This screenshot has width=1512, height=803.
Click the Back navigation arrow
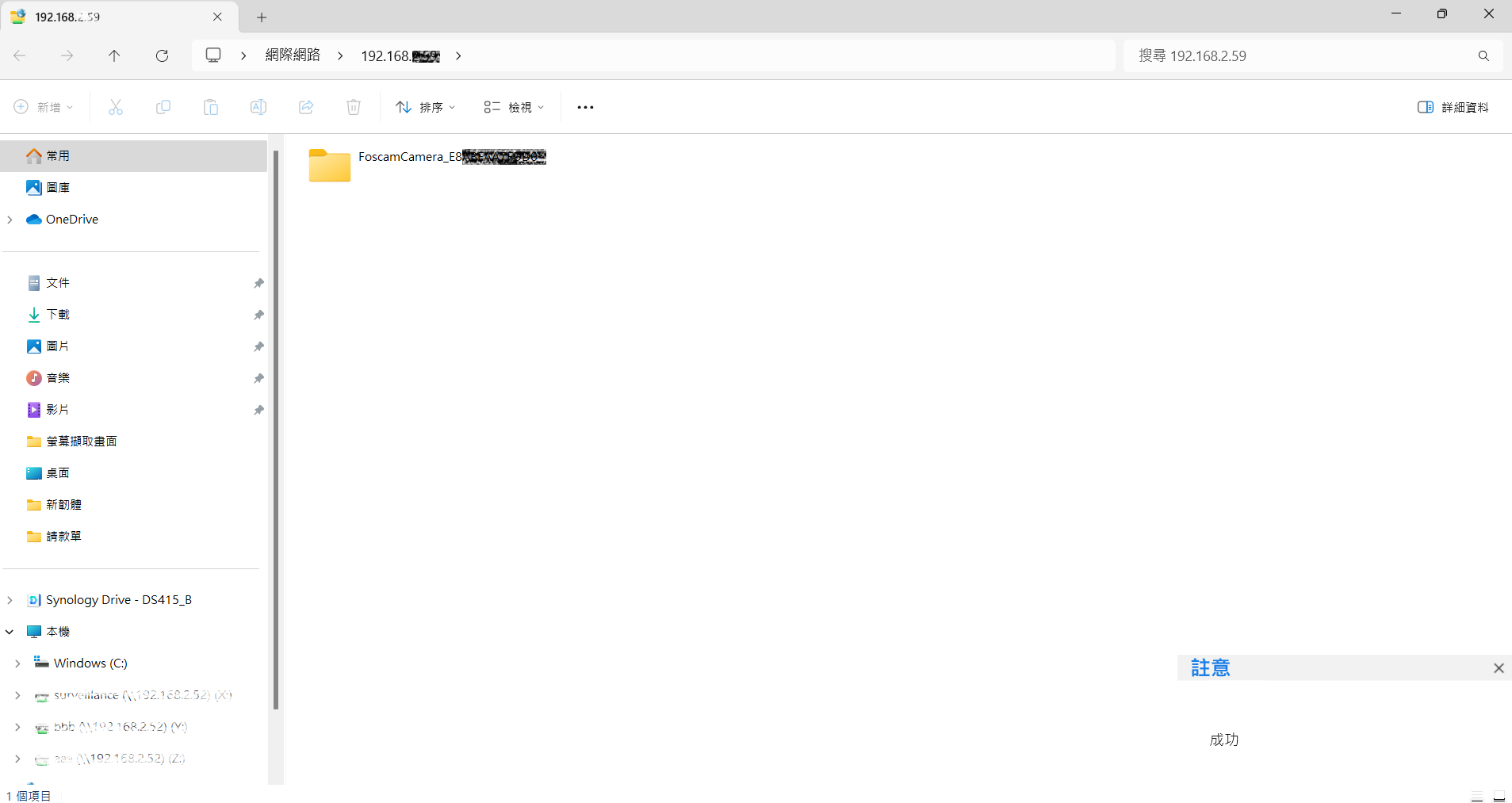[x=20, y=55]
